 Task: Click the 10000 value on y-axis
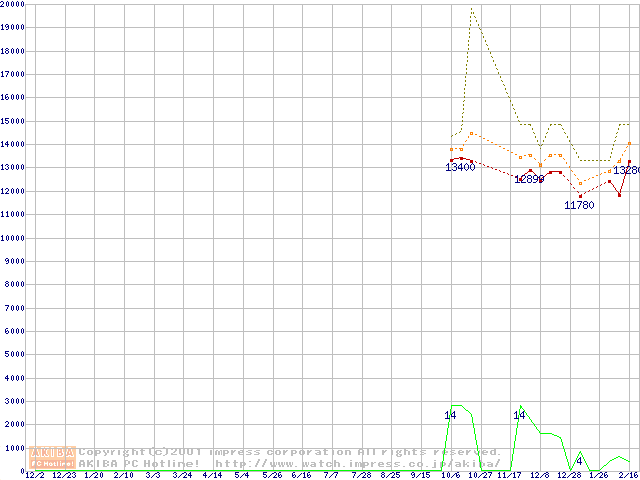pos(13,238)
